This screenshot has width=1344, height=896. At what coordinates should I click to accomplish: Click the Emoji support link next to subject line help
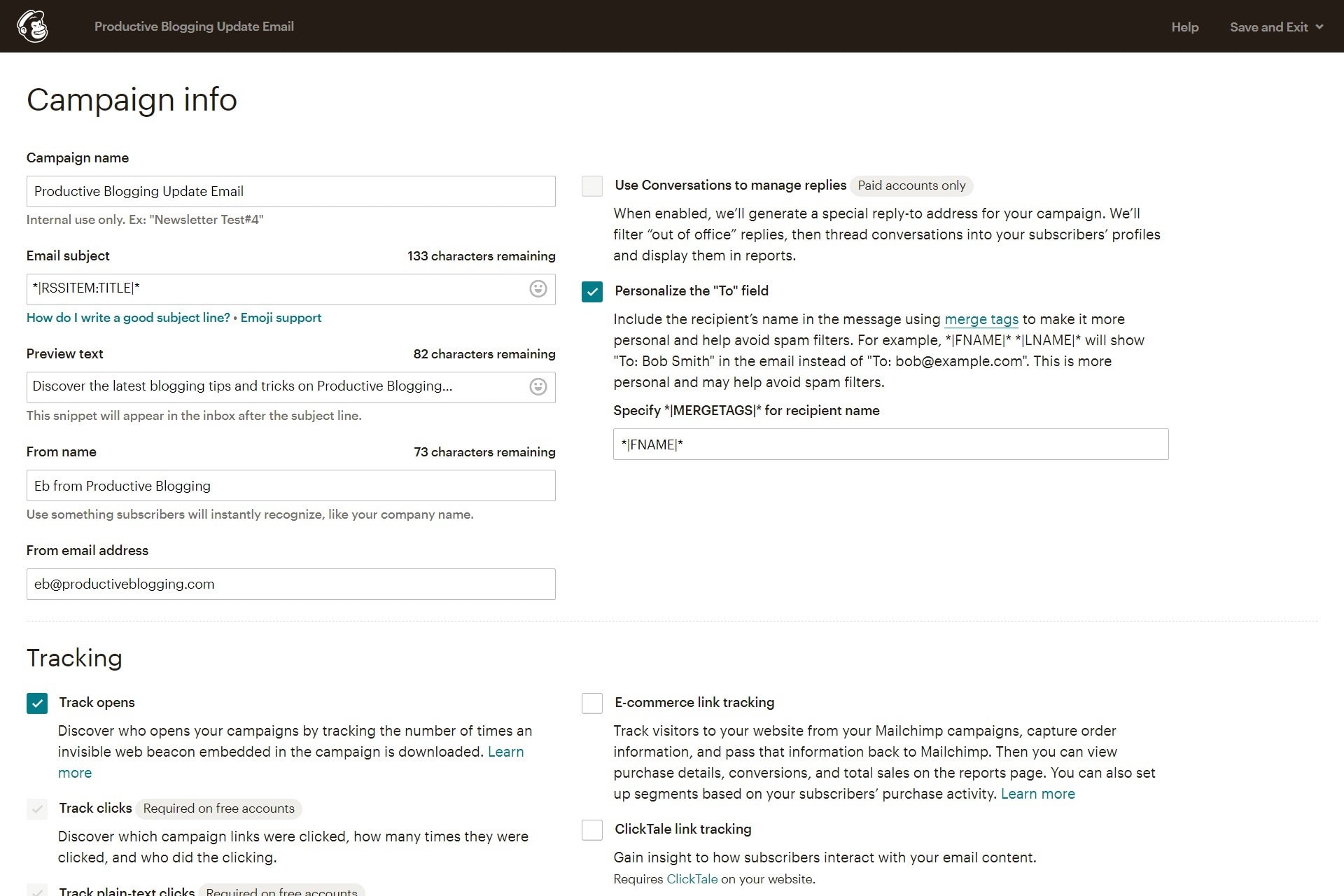[280, 317]
